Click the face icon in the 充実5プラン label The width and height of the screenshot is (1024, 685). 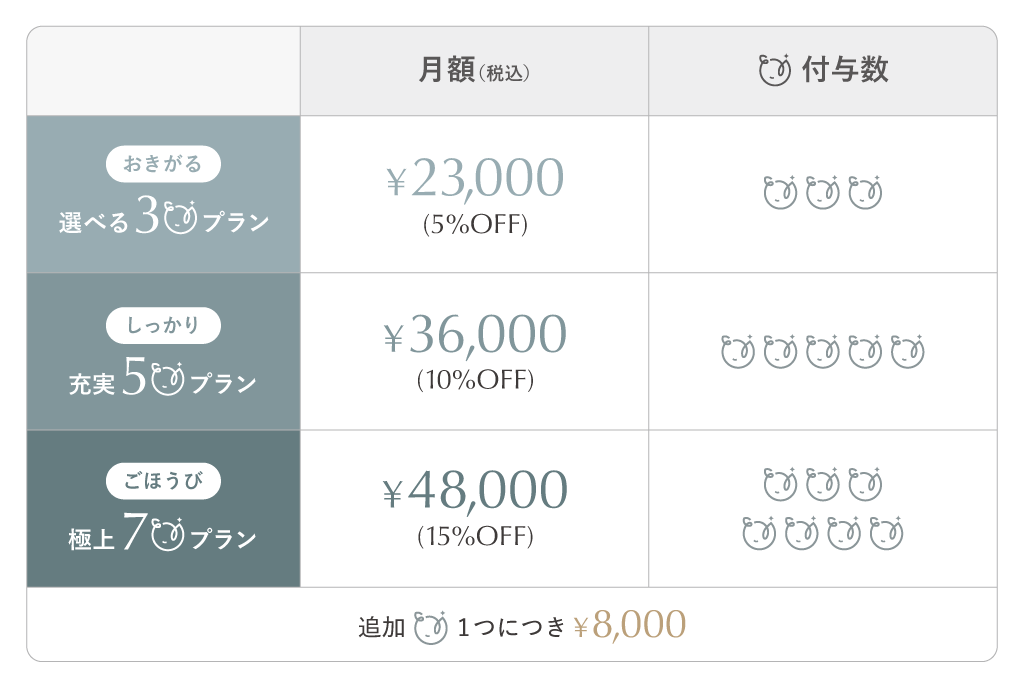168,380
